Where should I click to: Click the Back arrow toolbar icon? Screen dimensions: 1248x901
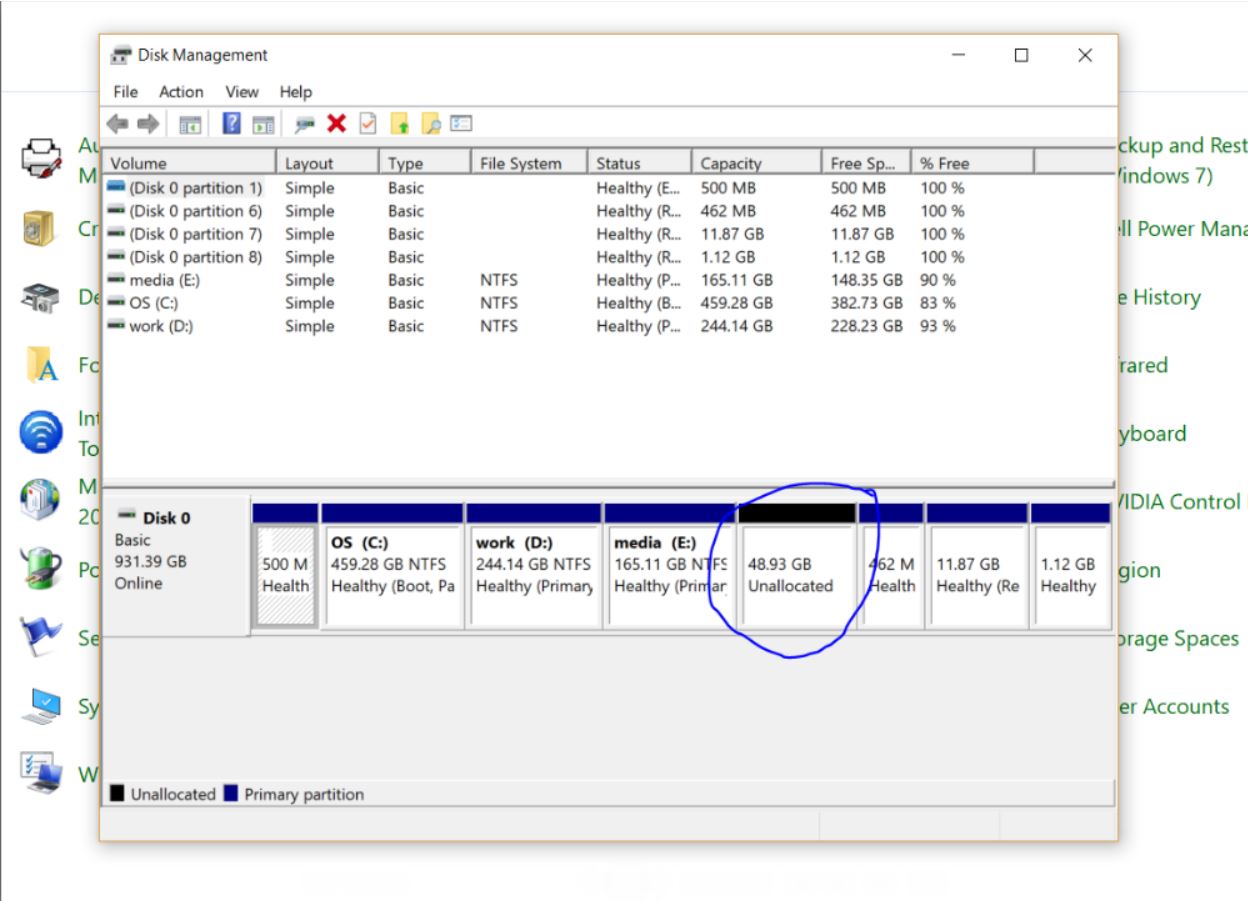click(117, 124)
